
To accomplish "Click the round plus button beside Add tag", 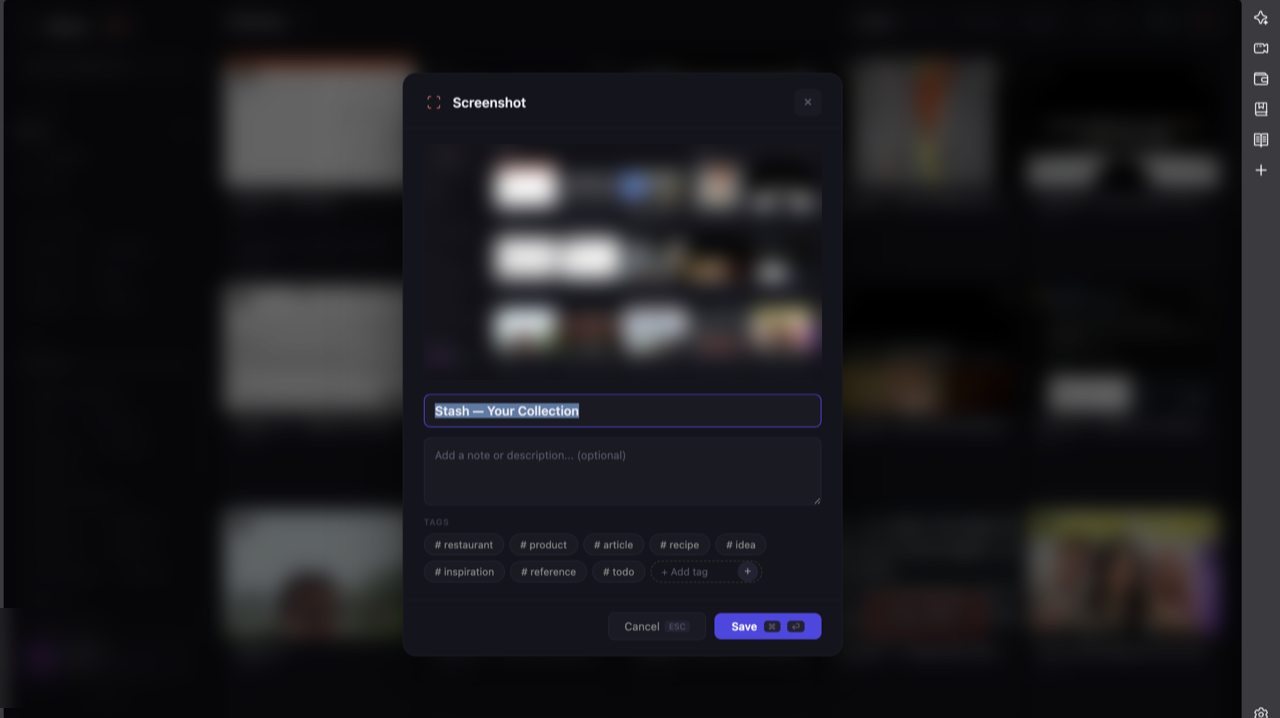I will (747, 572).
